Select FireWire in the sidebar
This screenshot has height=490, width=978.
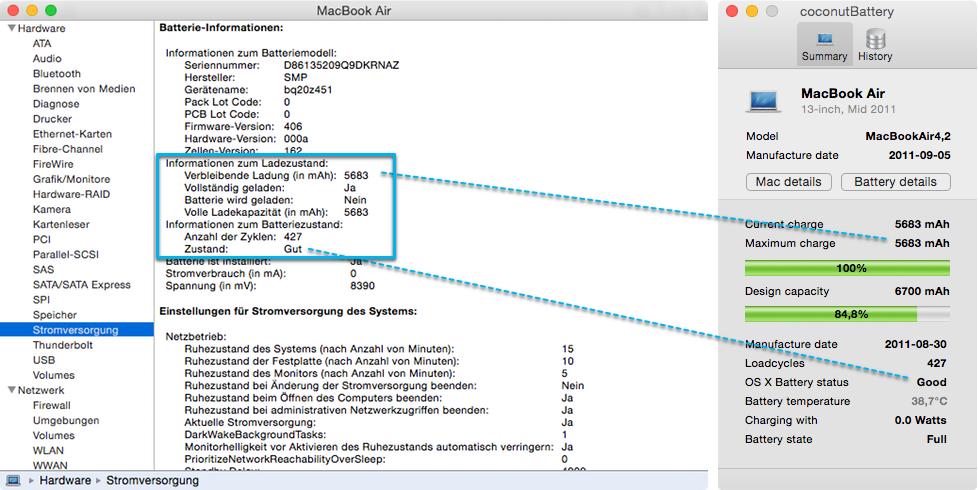click(x=53, y=164)
